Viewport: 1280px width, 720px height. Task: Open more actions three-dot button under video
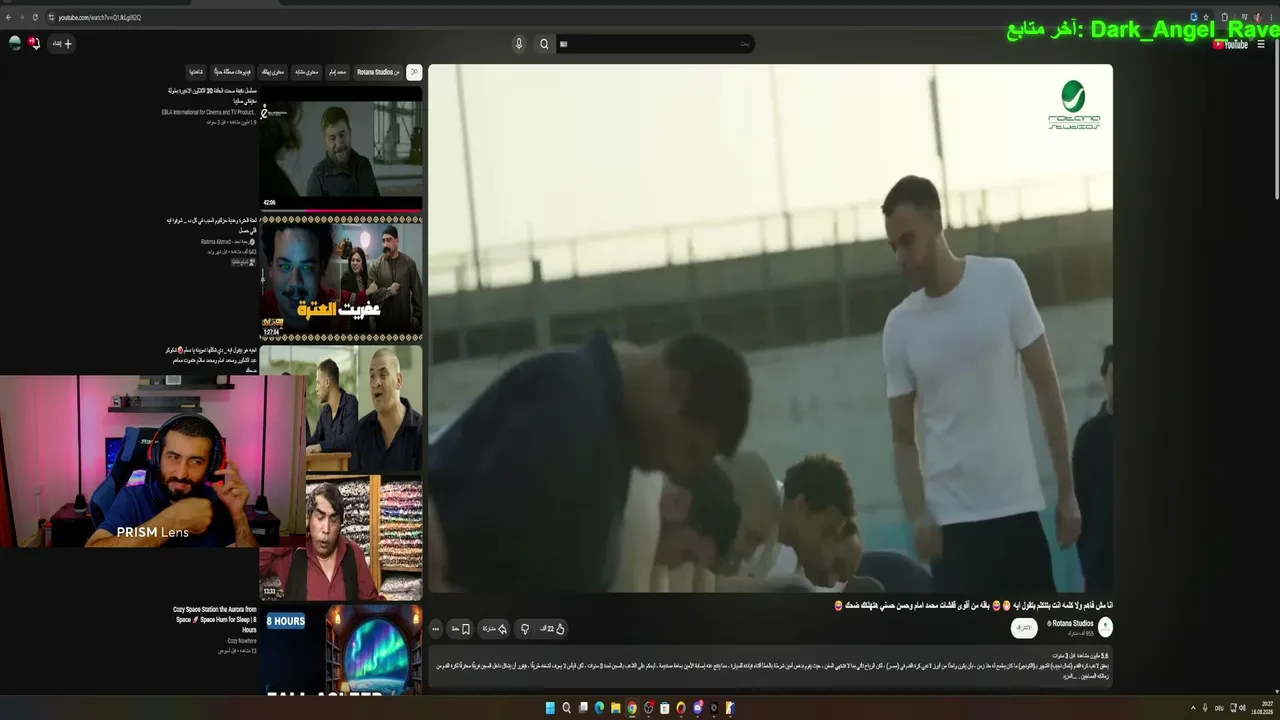click(435, 629)
